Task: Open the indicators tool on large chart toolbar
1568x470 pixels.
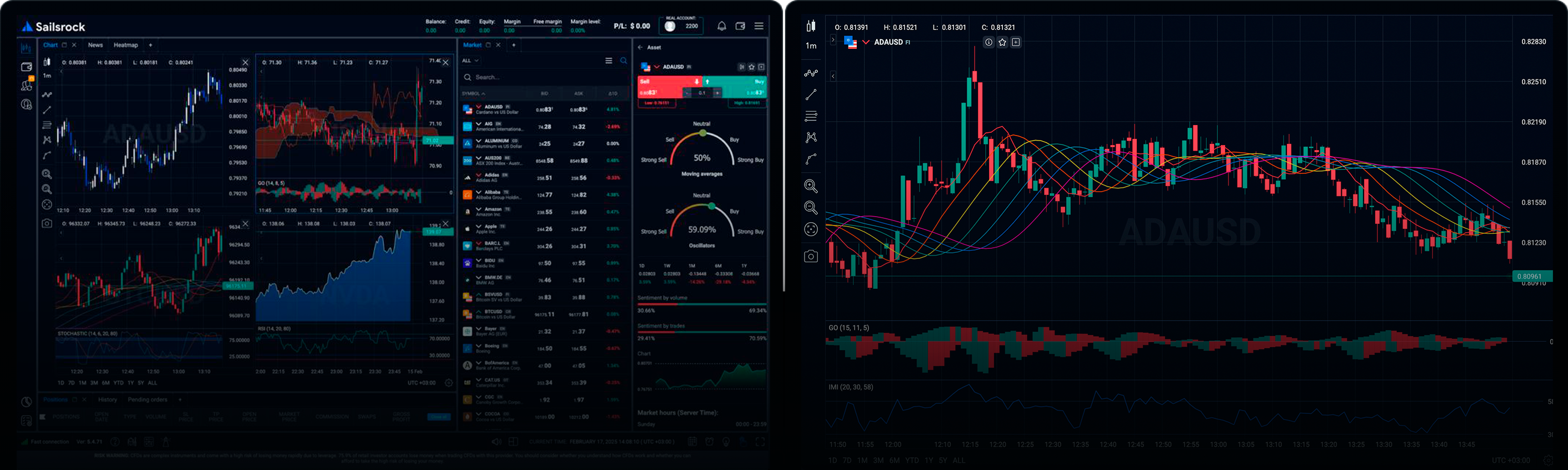Action: coord(811,73)
